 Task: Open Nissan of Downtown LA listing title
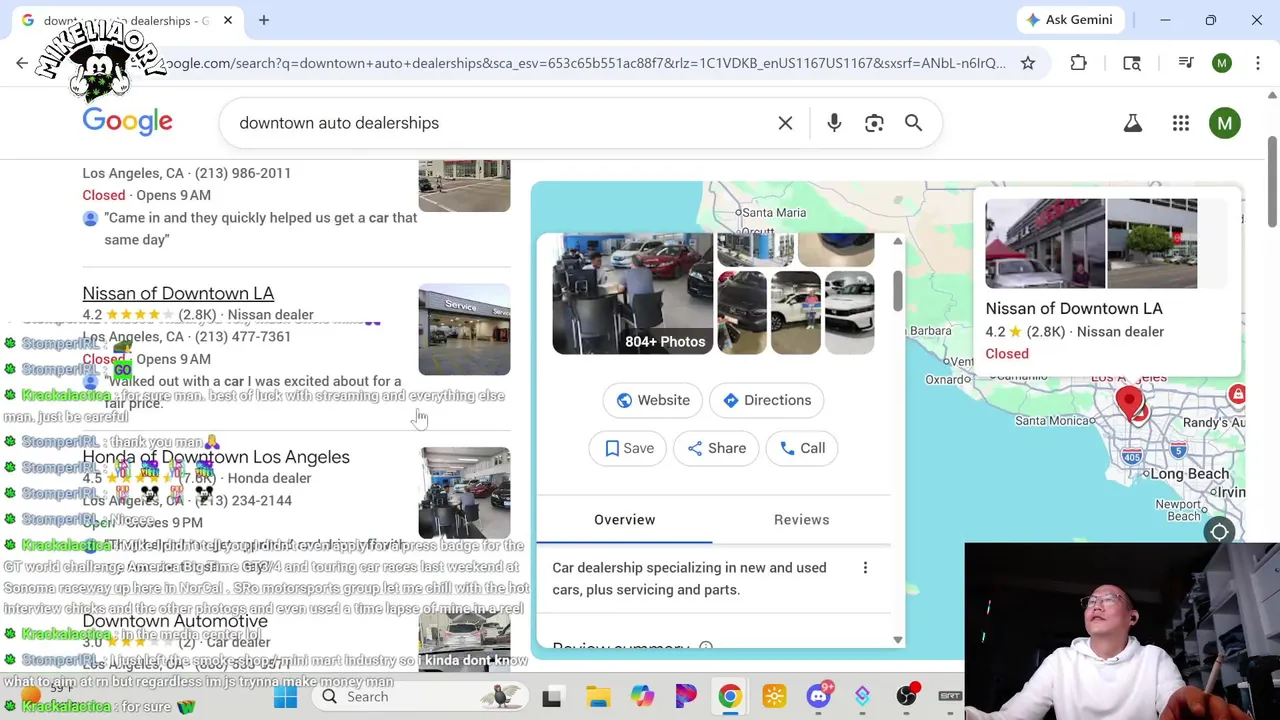(178, 293)
